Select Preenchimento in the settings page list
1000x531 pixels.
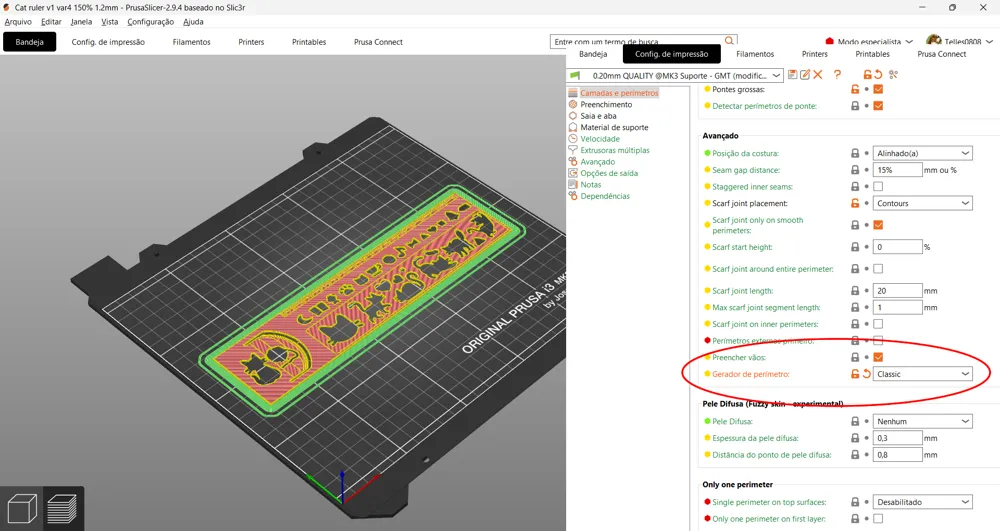click(606, 105)
